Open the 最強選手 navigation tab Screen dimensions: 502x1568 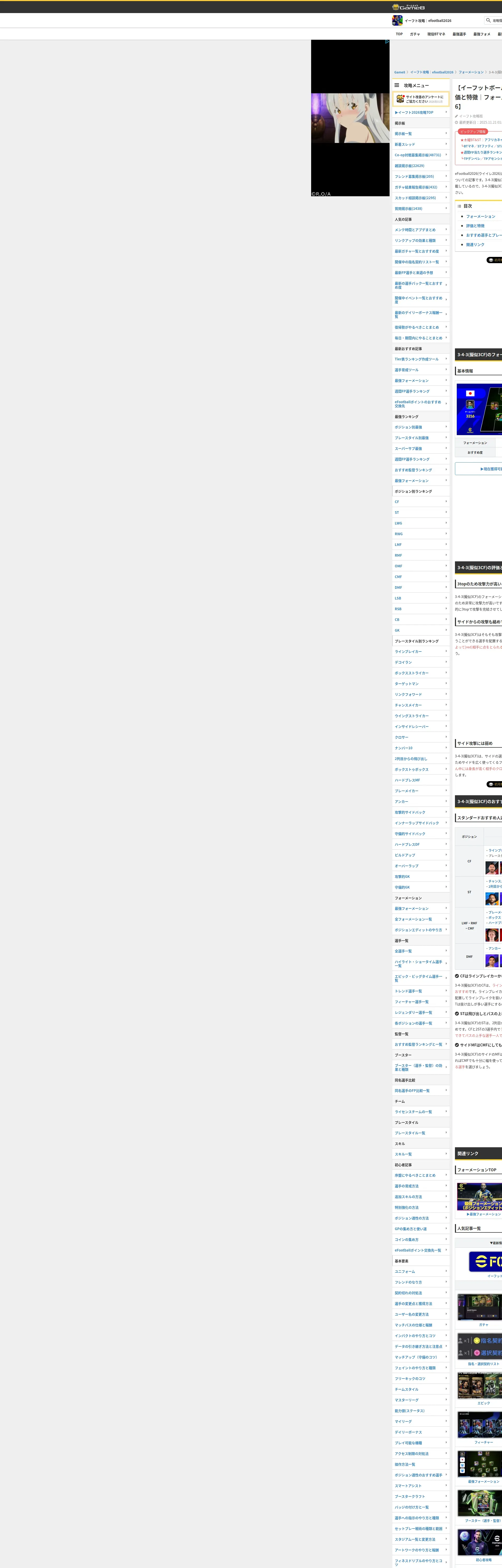[x=459, y=34]
